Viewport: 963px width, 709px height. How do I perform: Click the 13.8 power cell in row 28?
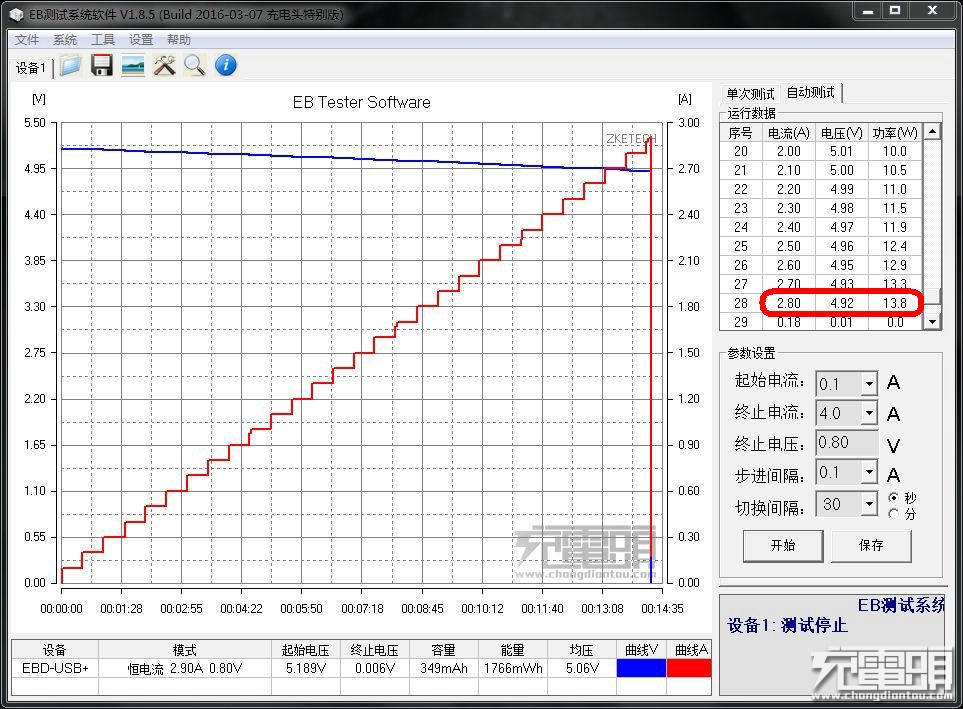[895, 303]
